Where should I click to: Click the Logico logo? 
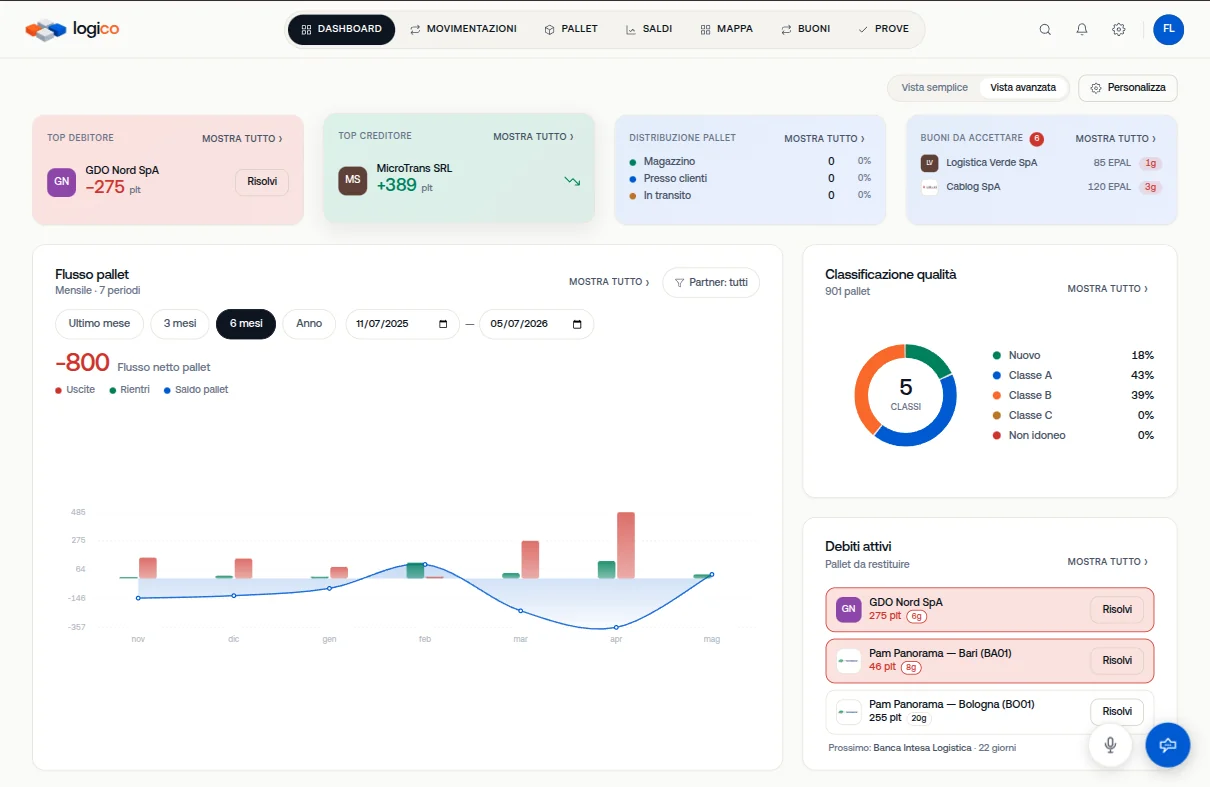pyautogui.click(x=72, y=29)
